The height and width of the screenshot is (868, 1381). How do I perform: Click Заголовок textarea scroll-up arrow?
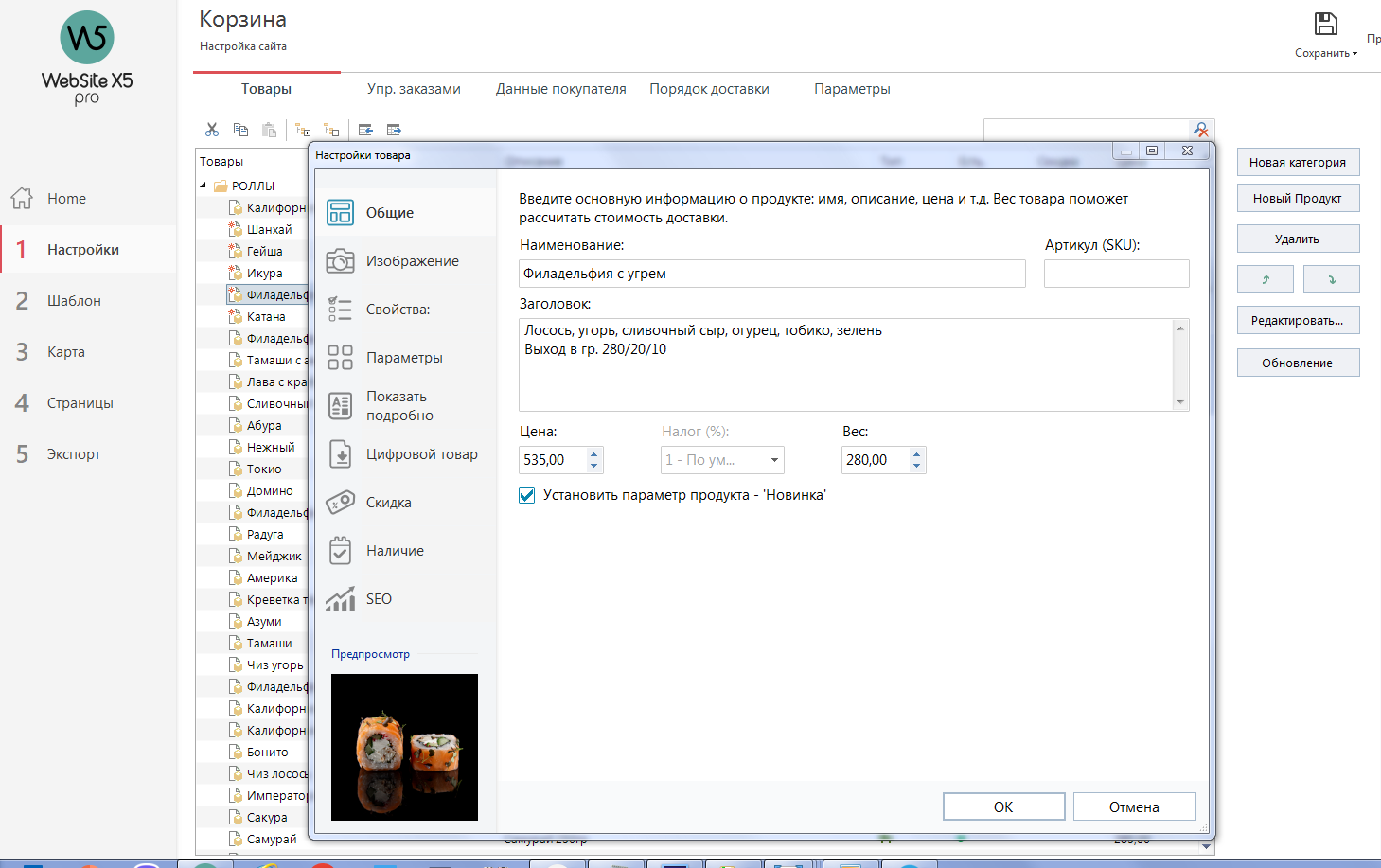[1180, 328]
